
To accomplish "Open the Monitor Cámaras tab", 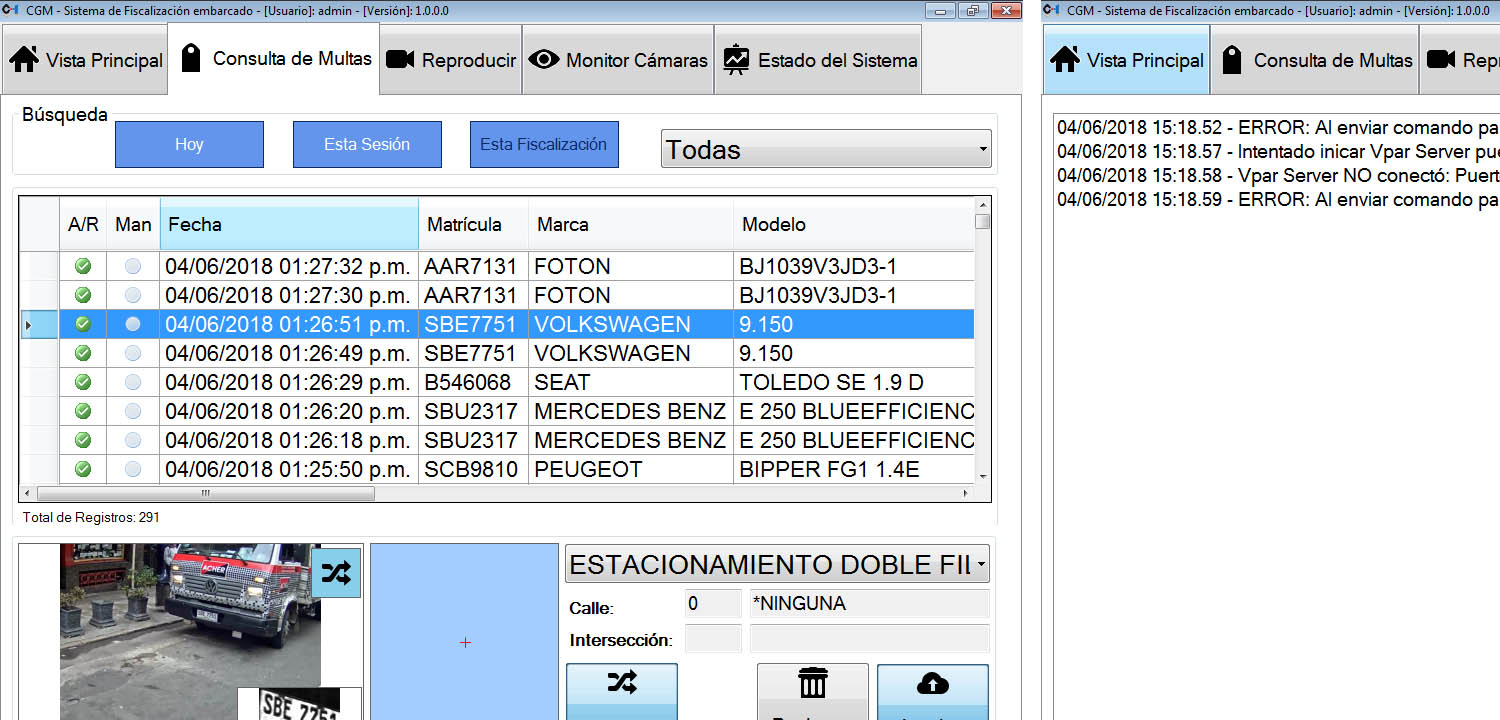I will tap(618, 60).
